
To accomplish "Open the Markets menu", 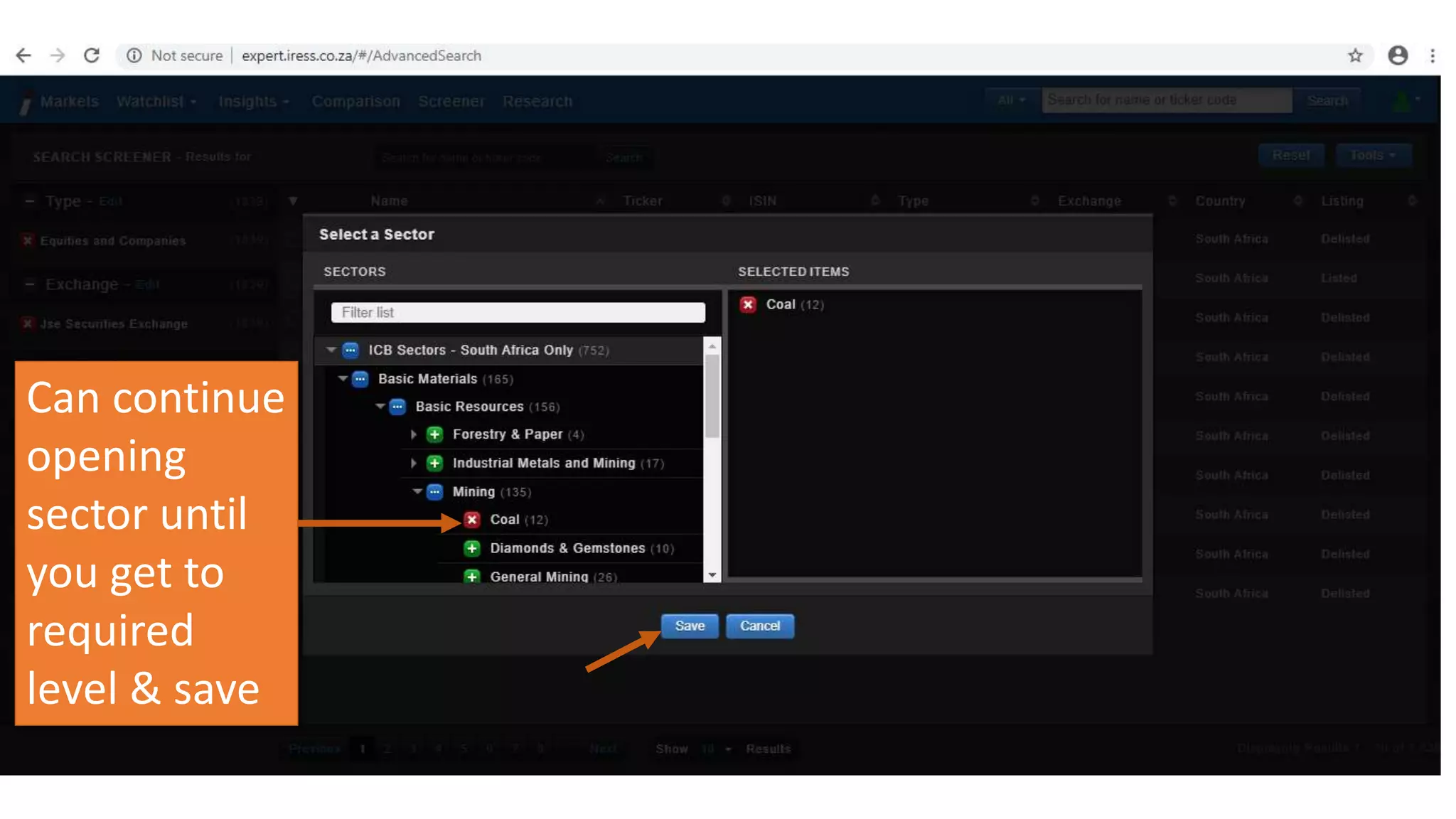I will click(x=69, y=101).
